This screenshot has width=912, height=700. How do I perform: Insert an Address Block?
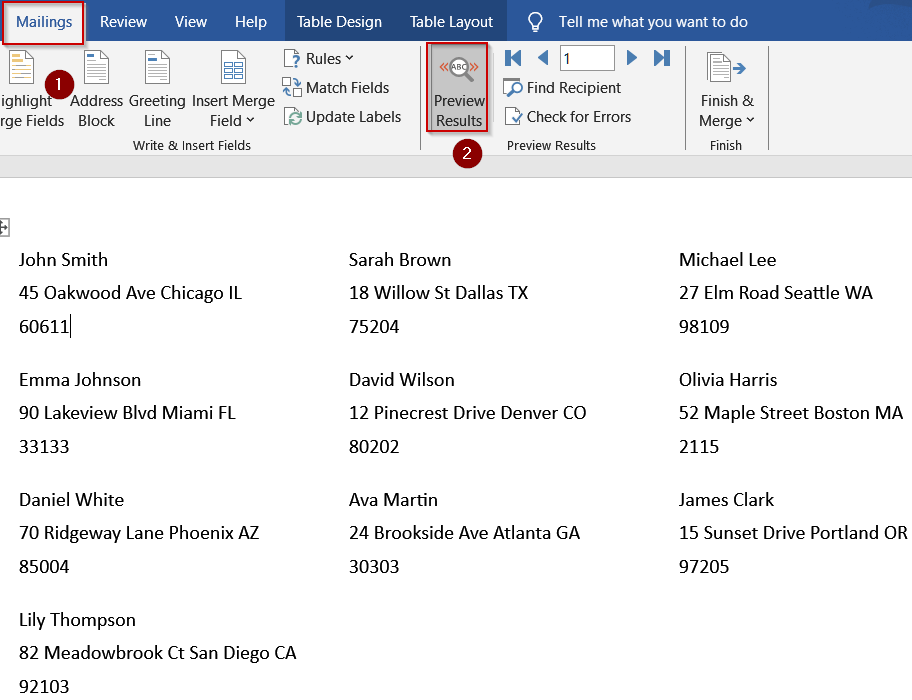pyautogui.click(x=97, y=89)
